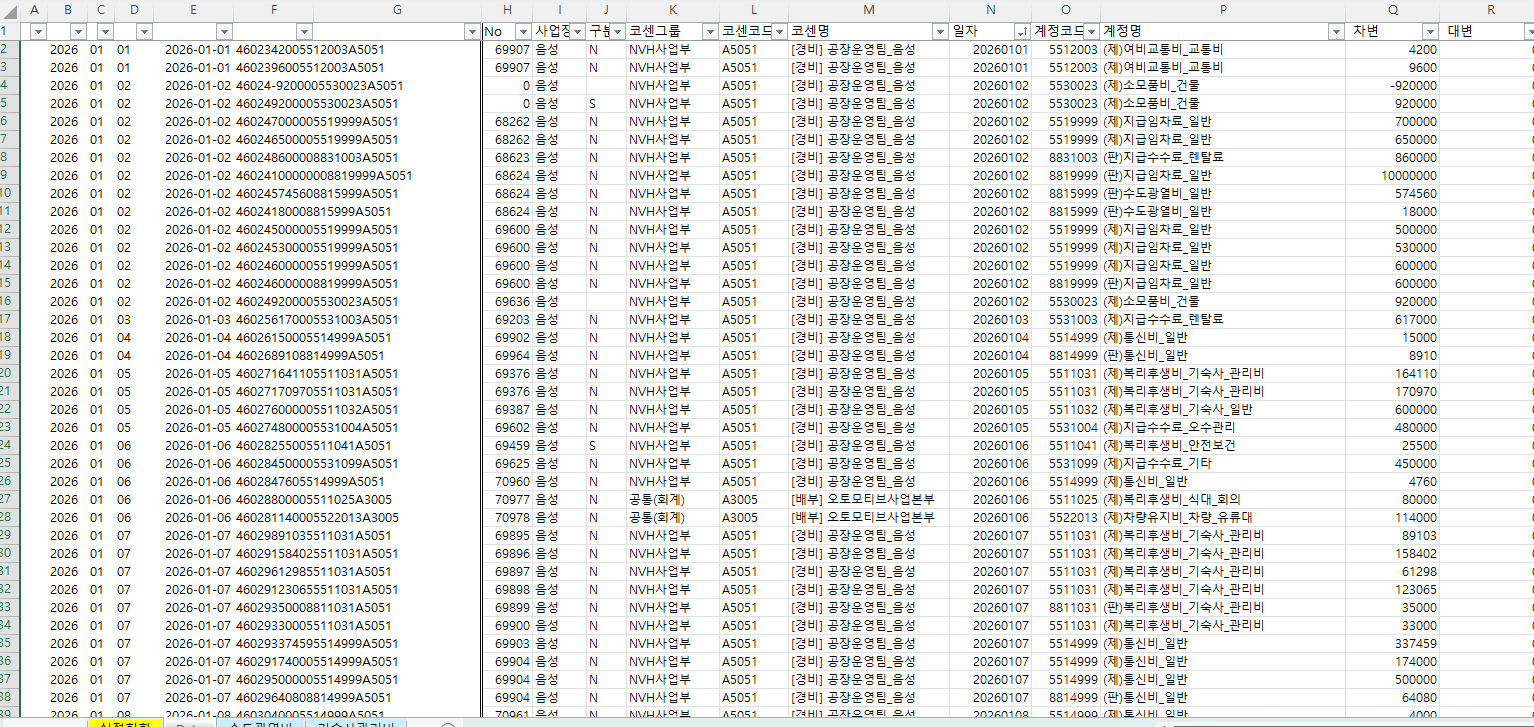Open the 사업장 header filter button
Screen dimensions: 1534x727
click(576, 32)
